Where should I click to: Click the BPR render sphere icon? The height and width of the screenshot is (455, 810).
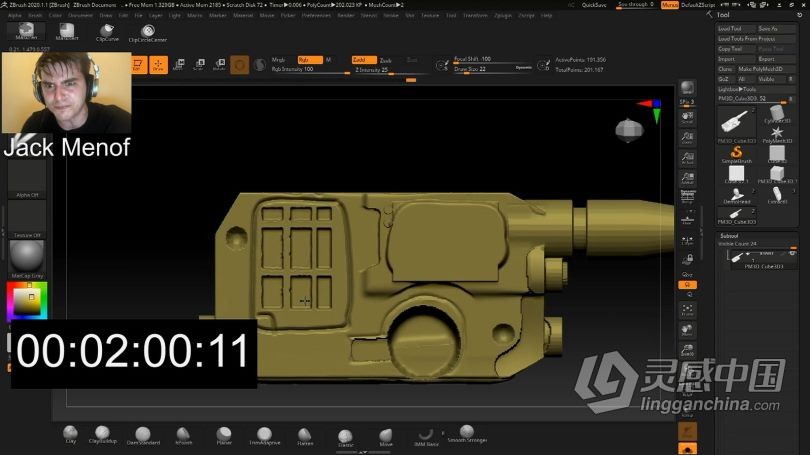click(688, 88)
